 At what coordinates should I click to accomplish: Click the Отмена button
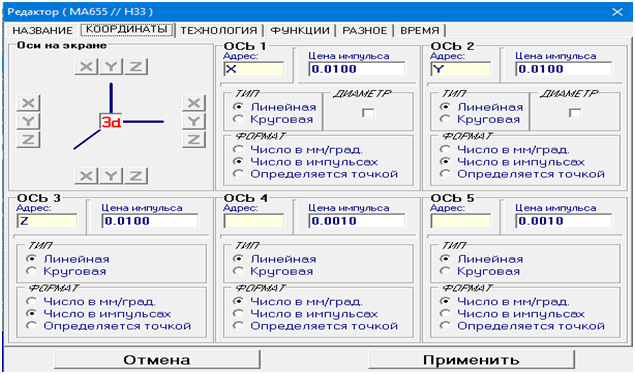click(157, 360)
